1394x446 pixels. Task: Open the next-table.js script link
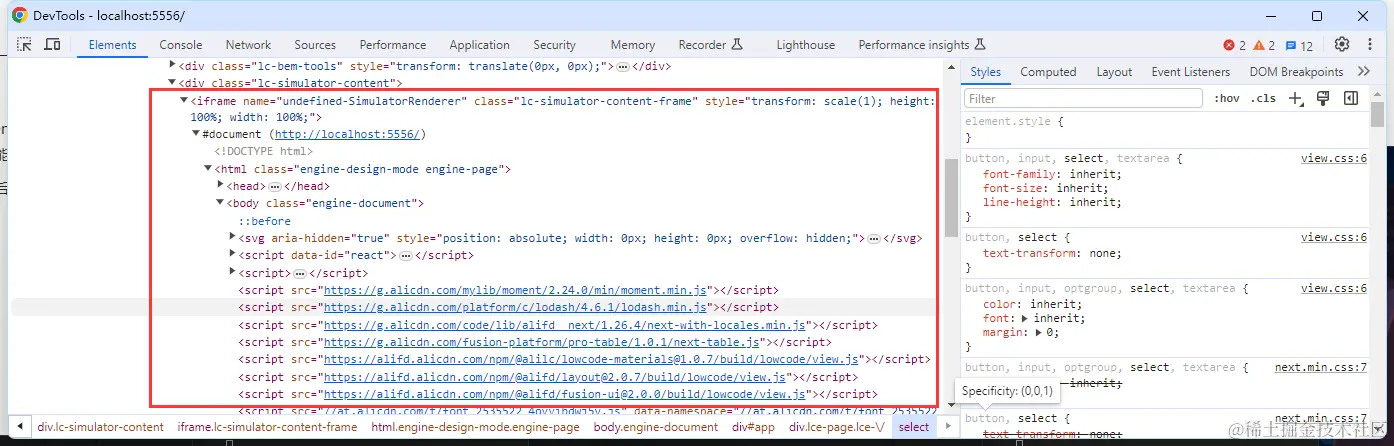tap(540, 342)
